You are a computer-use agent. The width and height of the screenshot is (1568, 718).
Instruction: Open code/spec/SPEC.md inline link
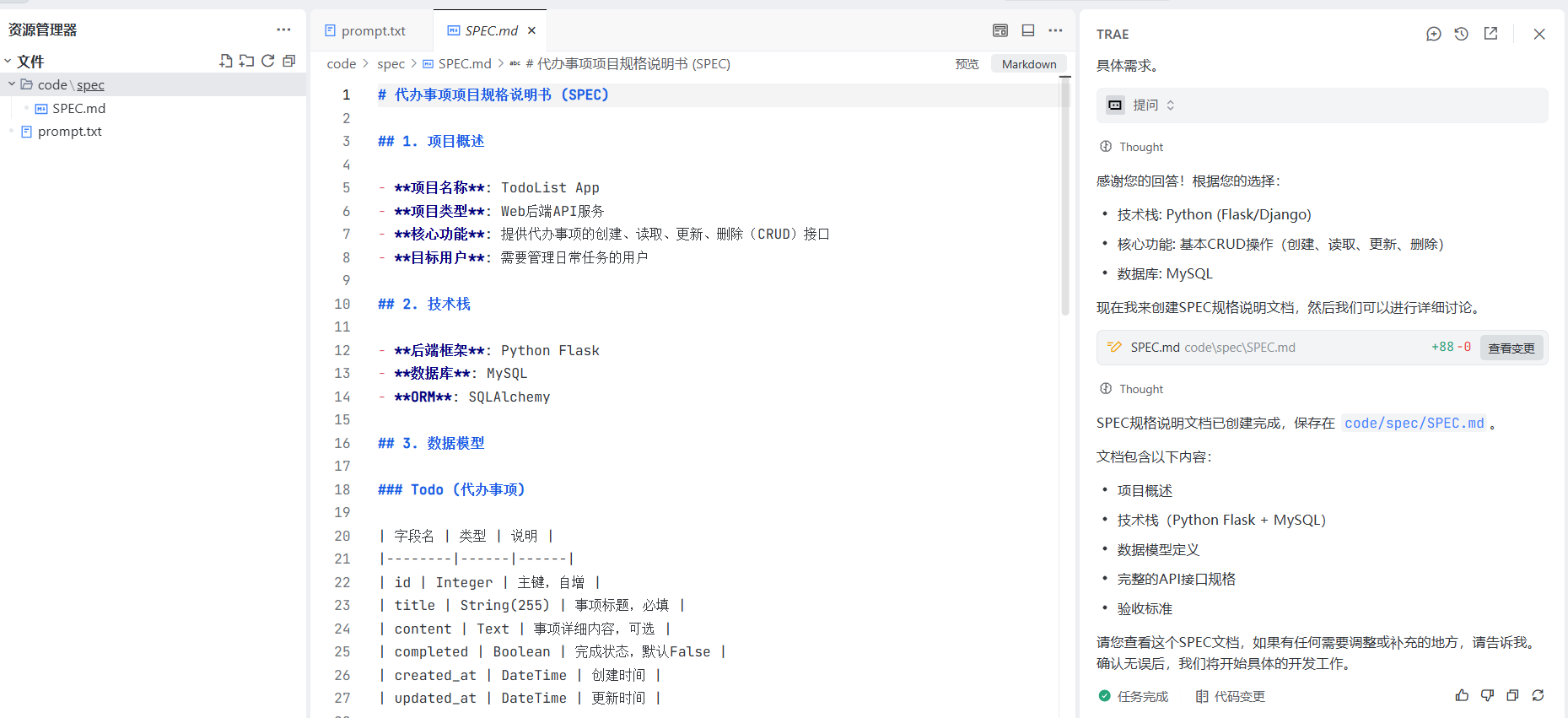(x=1414, y=424)
